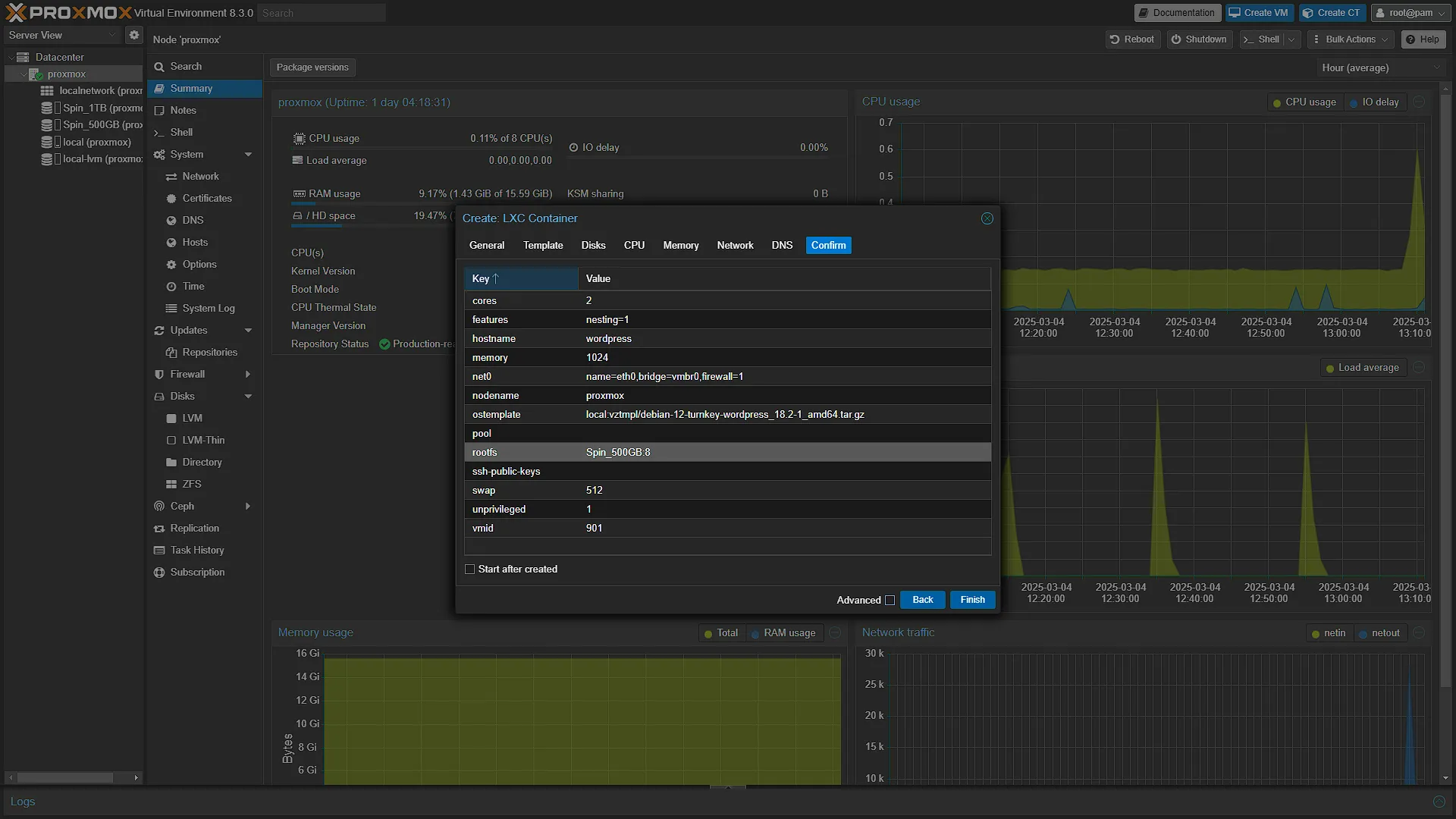1456x819 pixels.
Task: Open System Log in the sidebar
Action: pos(209,308)
